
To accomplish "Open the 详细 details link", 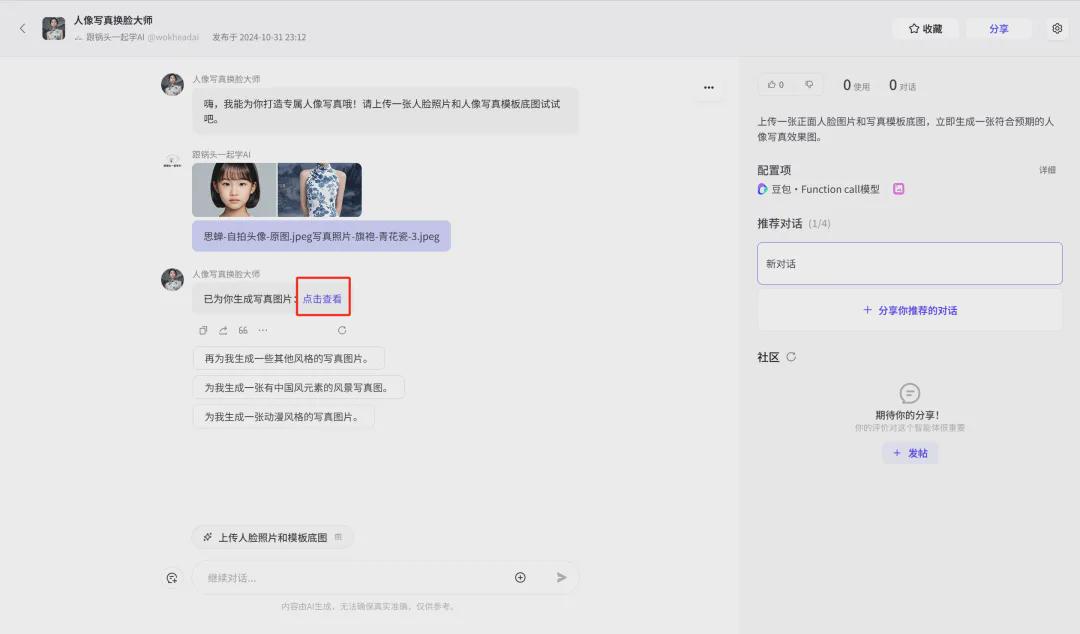I will (x=1047, y=170).
